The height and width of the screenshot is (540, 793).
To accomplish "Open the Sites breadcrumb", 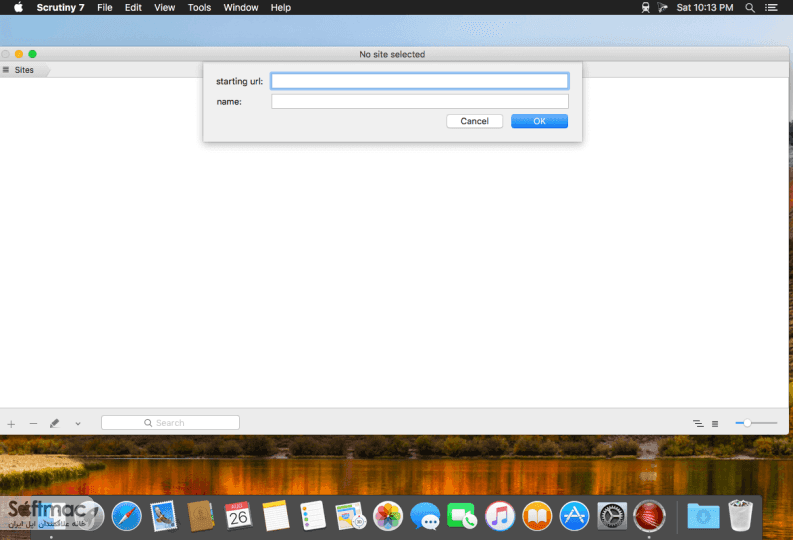I will (24, 70).
